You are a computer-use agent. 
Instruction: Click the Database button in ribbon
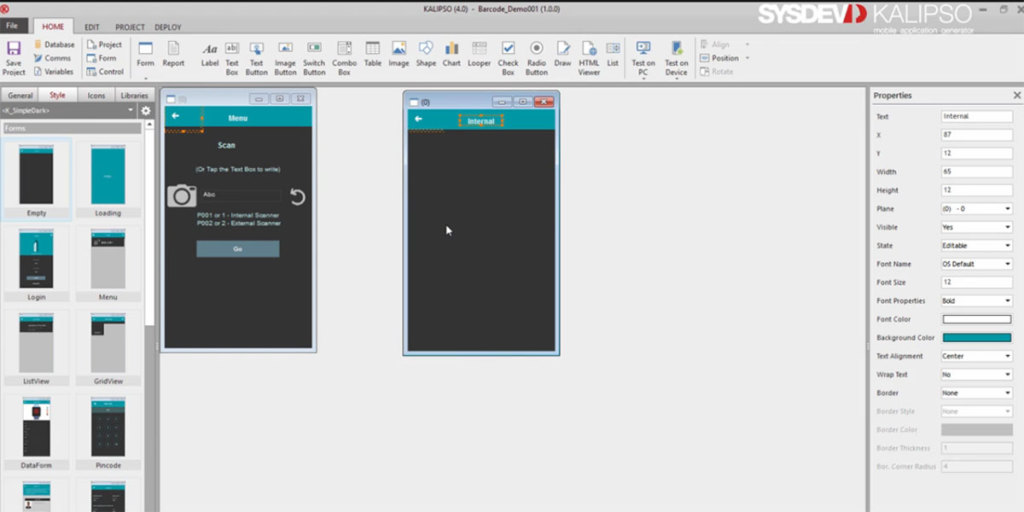point(53,45)
